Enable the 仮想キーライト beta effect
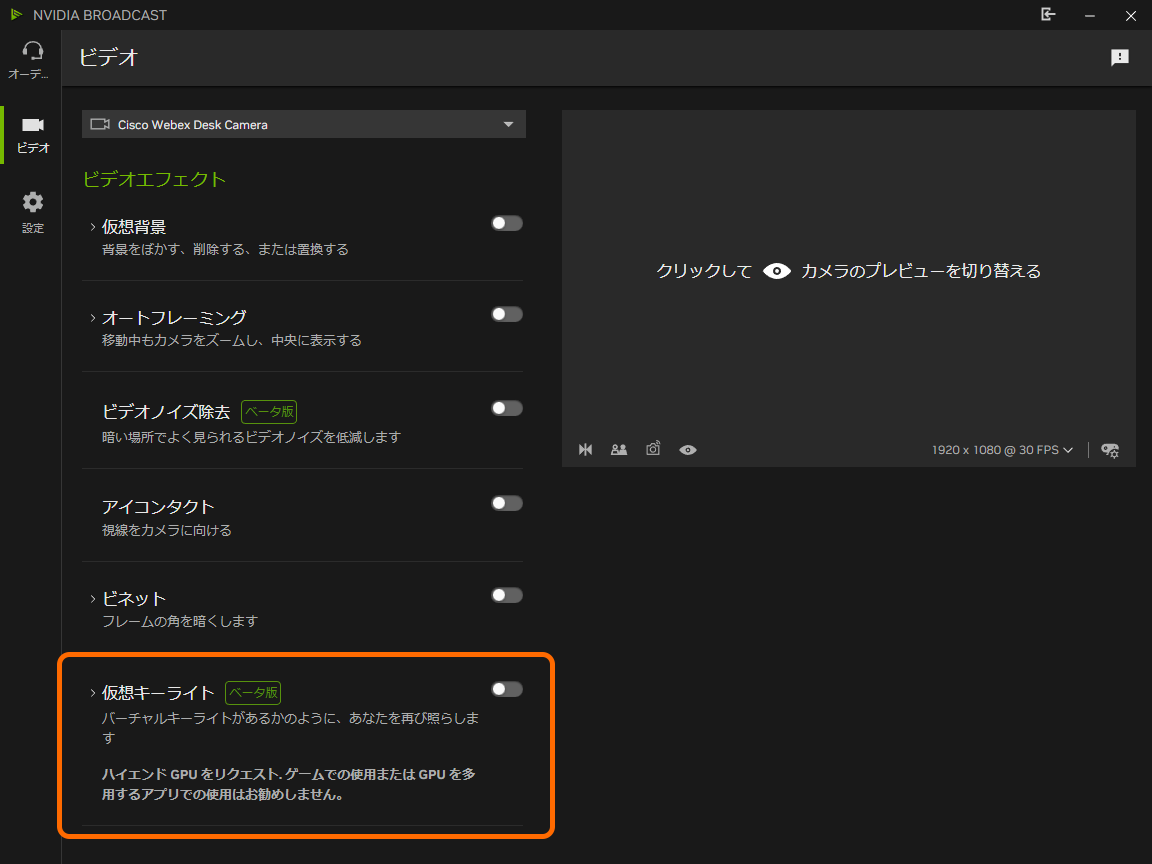The width and height of the screenshot is (1152, 864). coord(506,688)
